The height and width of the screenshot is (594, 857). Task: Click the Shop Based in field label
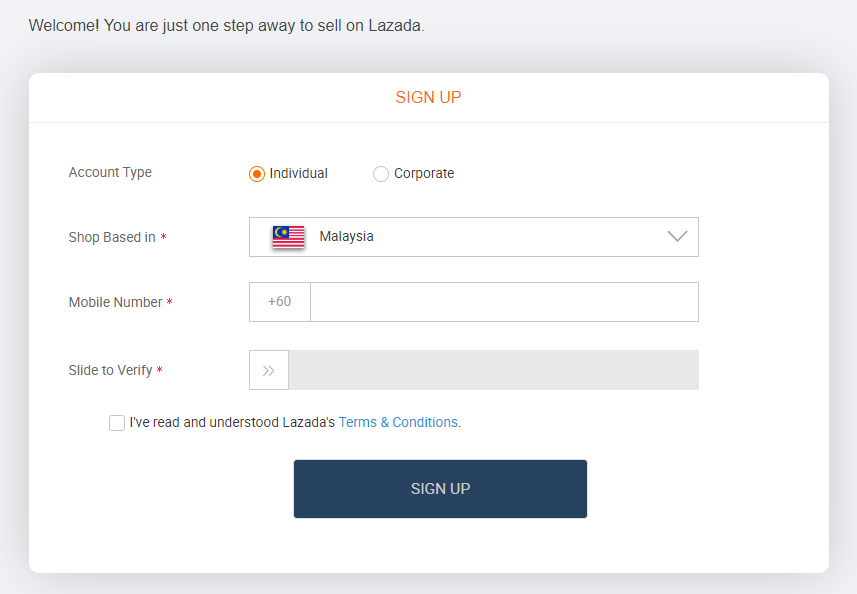[x=112, y=237]
